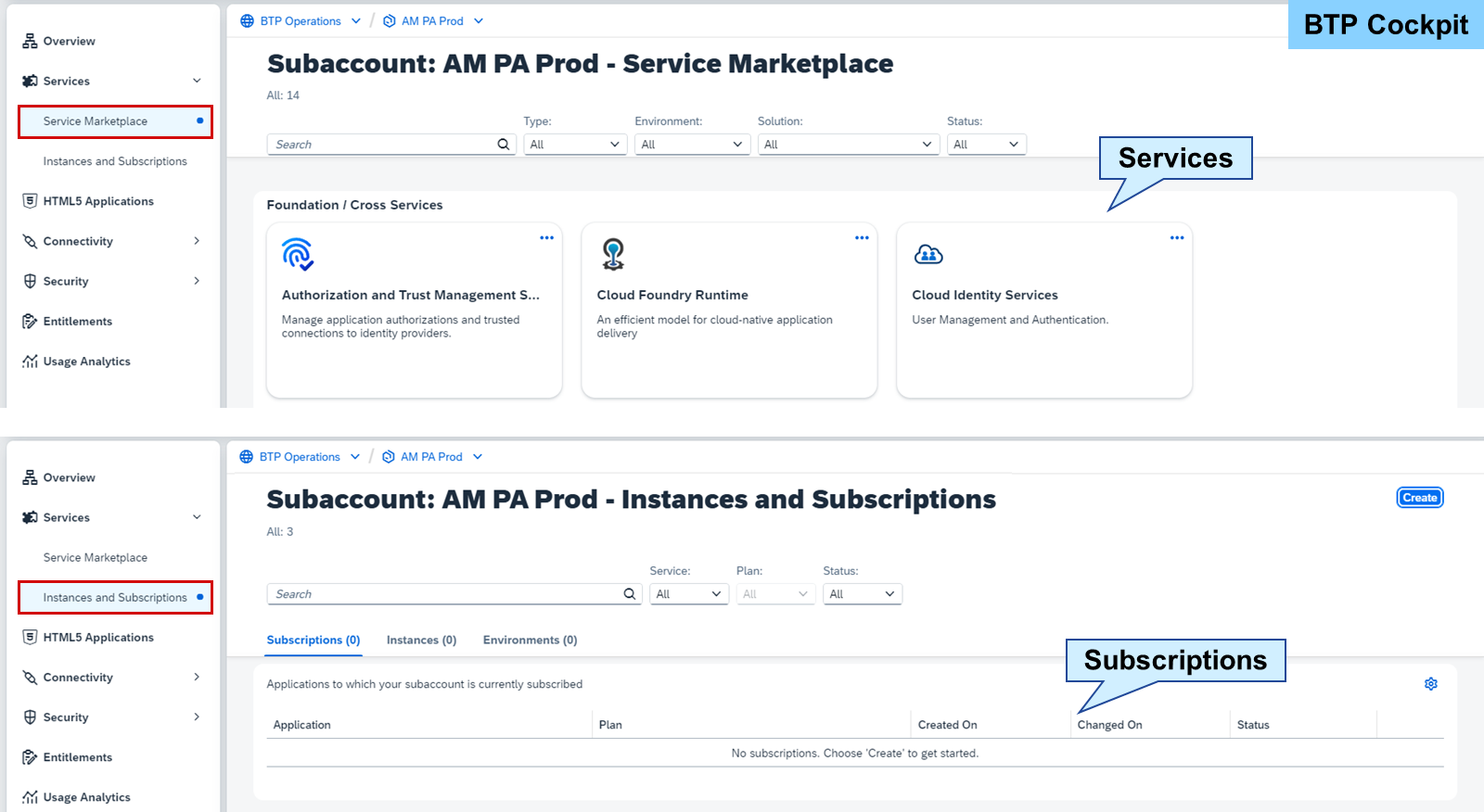Viewport: 1484px width, 812px height.
Task: Open the Status dropdown in Service Marketplace
Action: click(987, 145)
